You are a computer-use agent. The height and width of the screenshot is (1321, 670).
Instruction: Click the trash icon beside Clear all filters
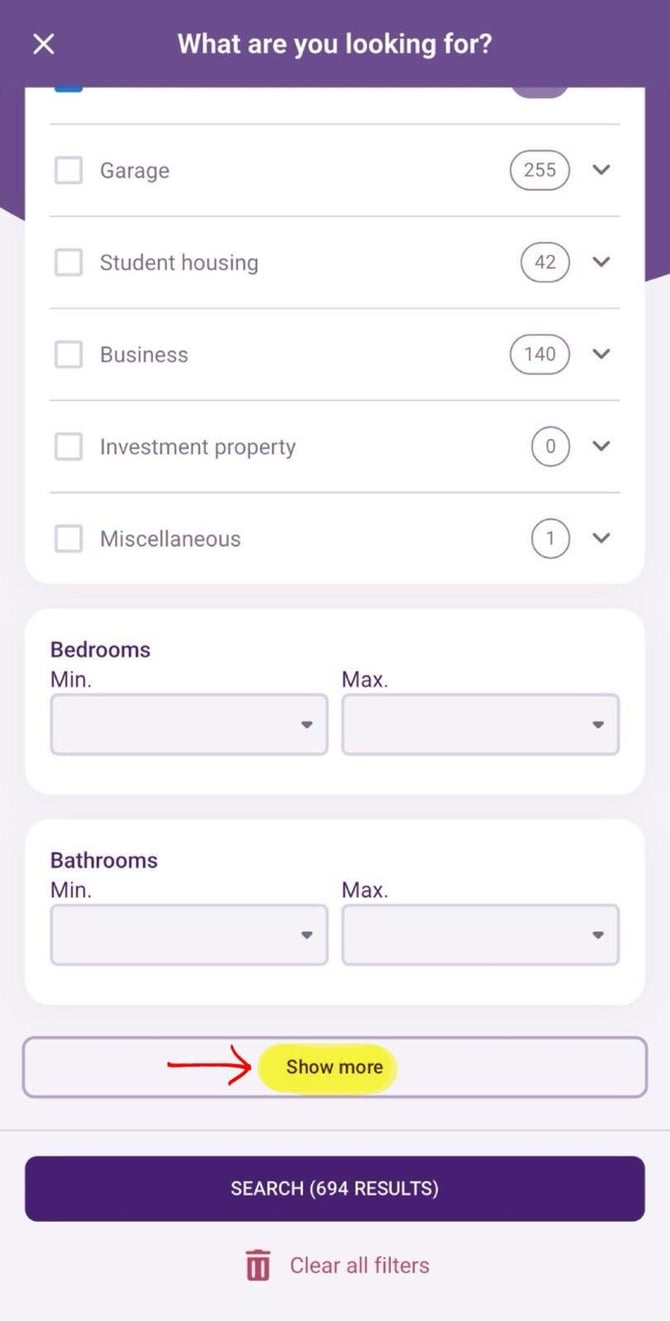click(258, 1265)
